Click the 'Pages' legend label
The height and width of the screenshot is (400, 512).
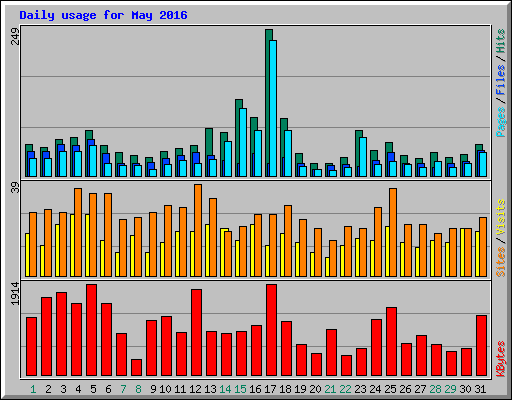click(x=501, y=122)
